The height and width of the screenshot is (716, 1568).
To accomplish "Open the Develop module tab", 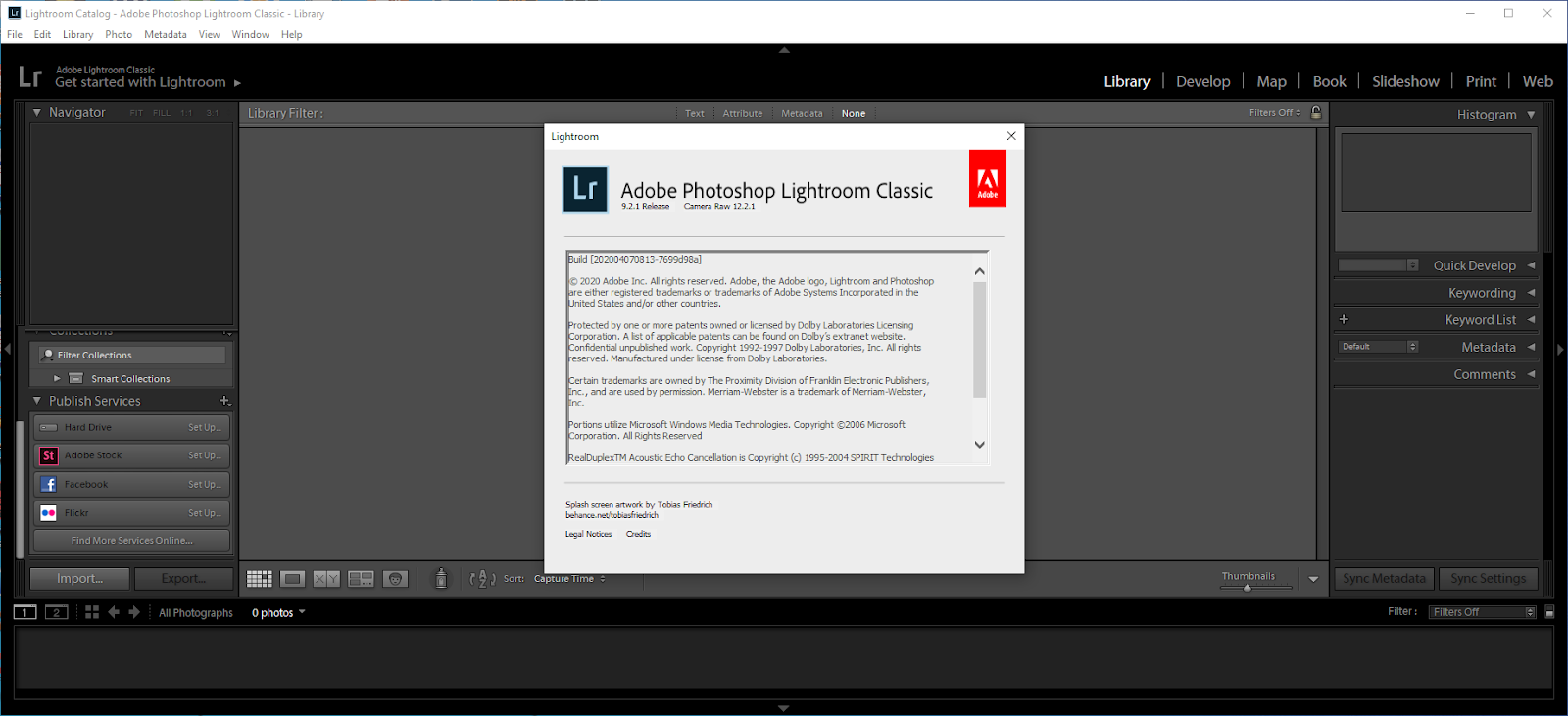I will click(x=1202, y=81).
